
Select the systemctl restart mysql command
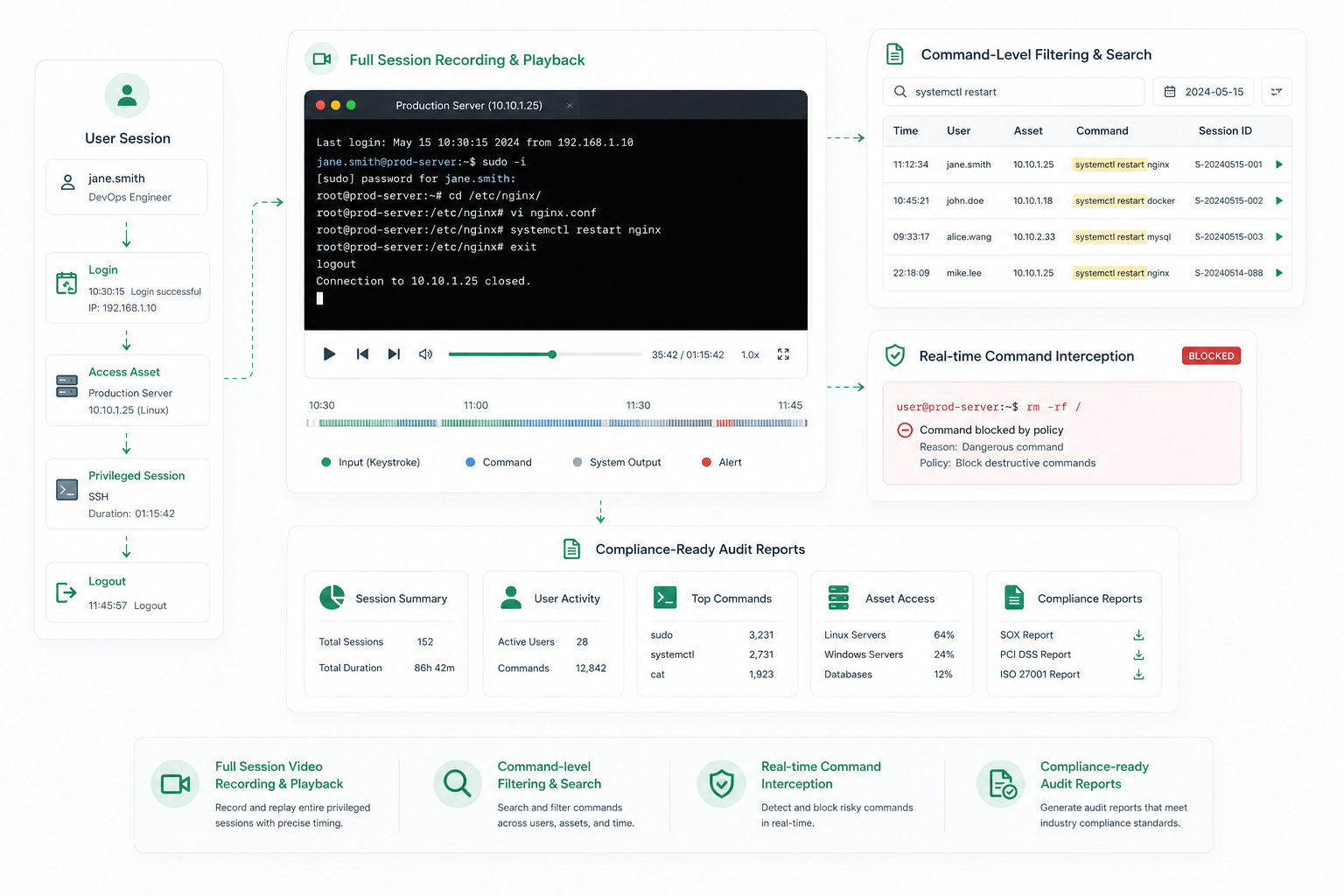click(x=1123, y=237)
